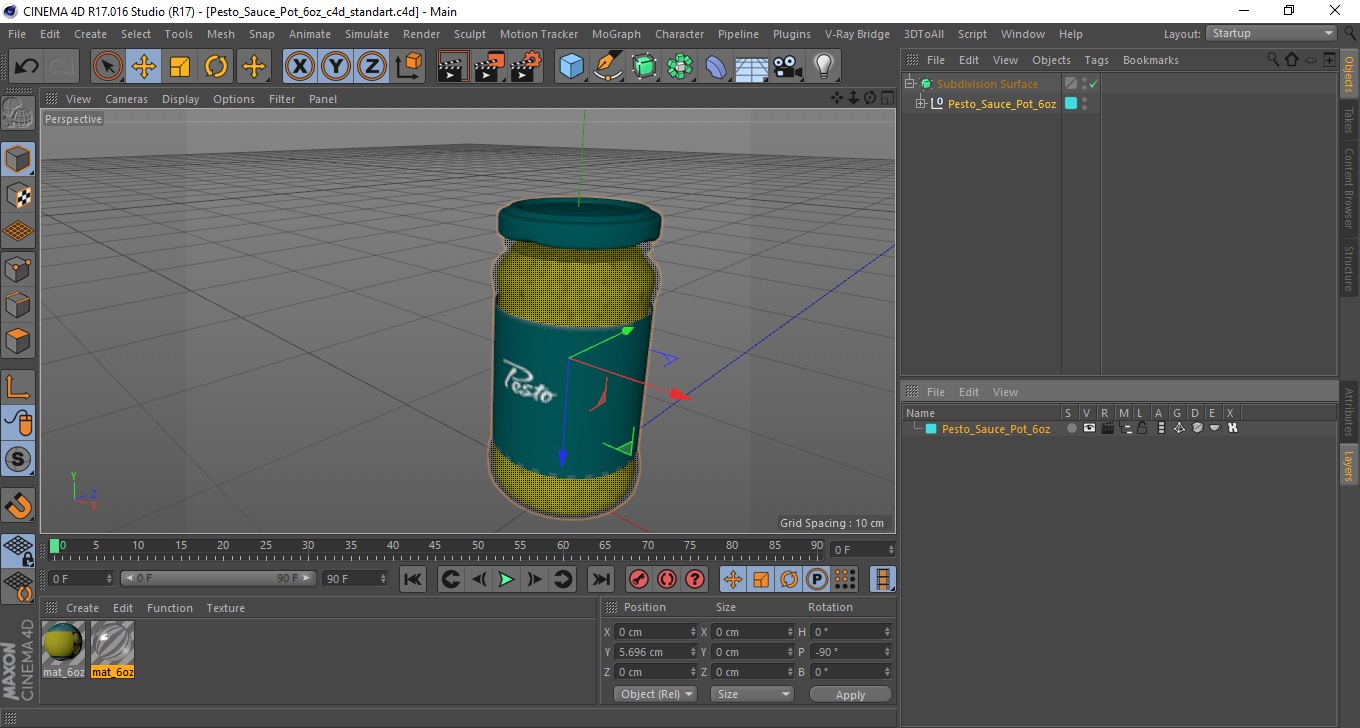Viewport: 1360px width, 728px height.
Task: Open the V-Ray Bridge menu
Action: point(857,34)
